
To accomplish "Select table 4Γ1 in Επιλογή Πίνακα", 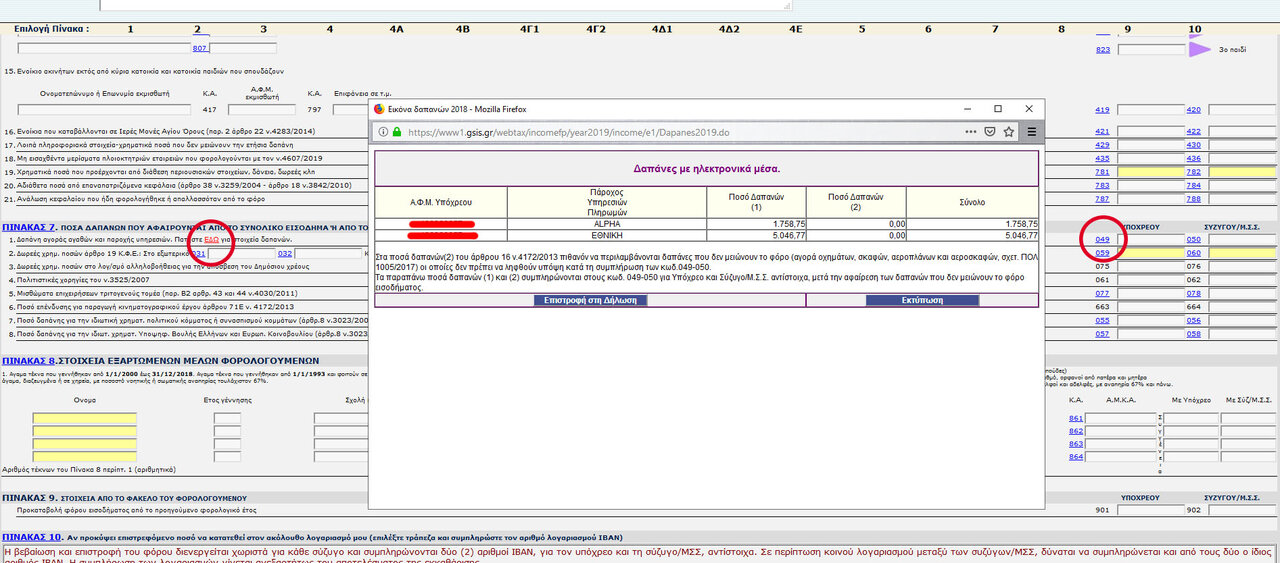I will click(x=529, y=29).
